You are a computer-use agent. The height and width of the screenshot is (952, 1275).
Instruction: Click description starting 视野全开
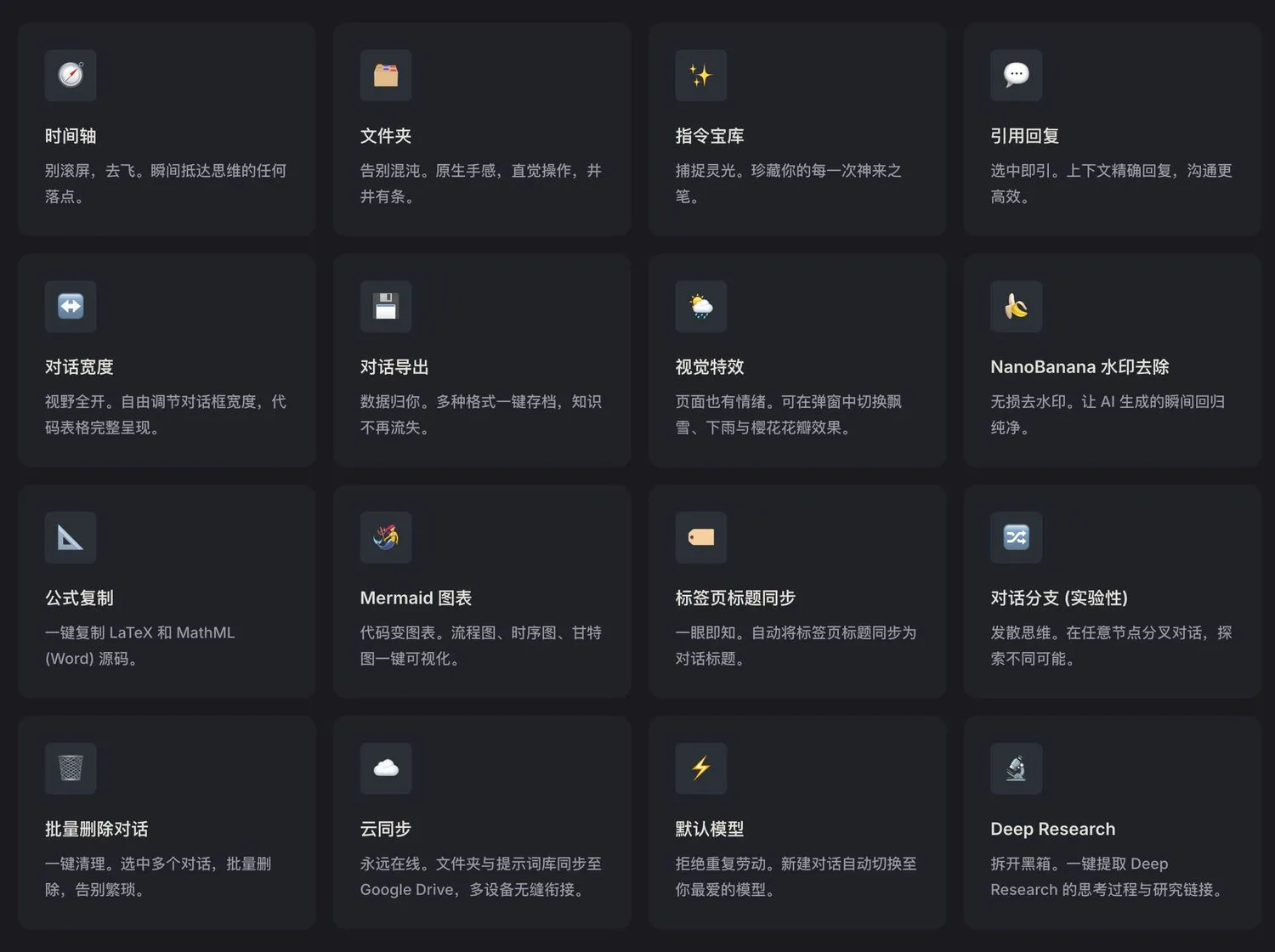tap(166, 415)
